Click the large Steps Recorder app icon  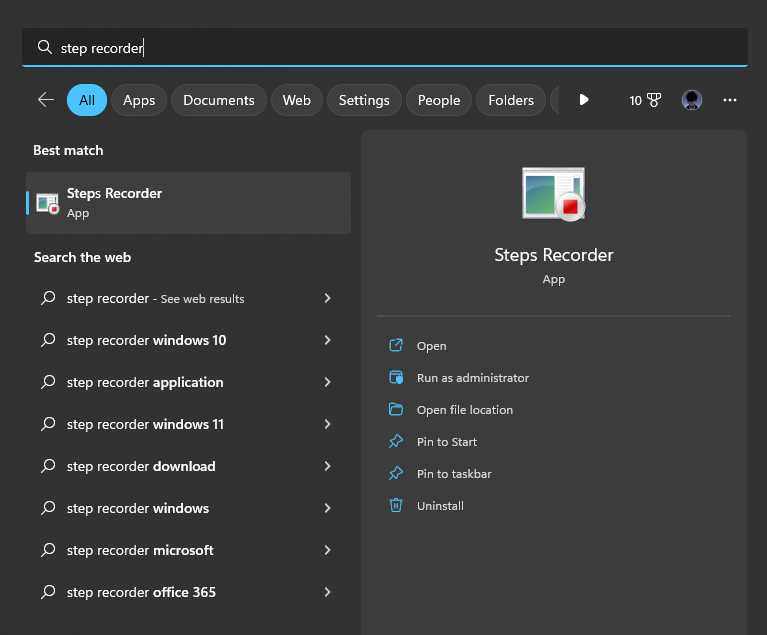[553, 194]
